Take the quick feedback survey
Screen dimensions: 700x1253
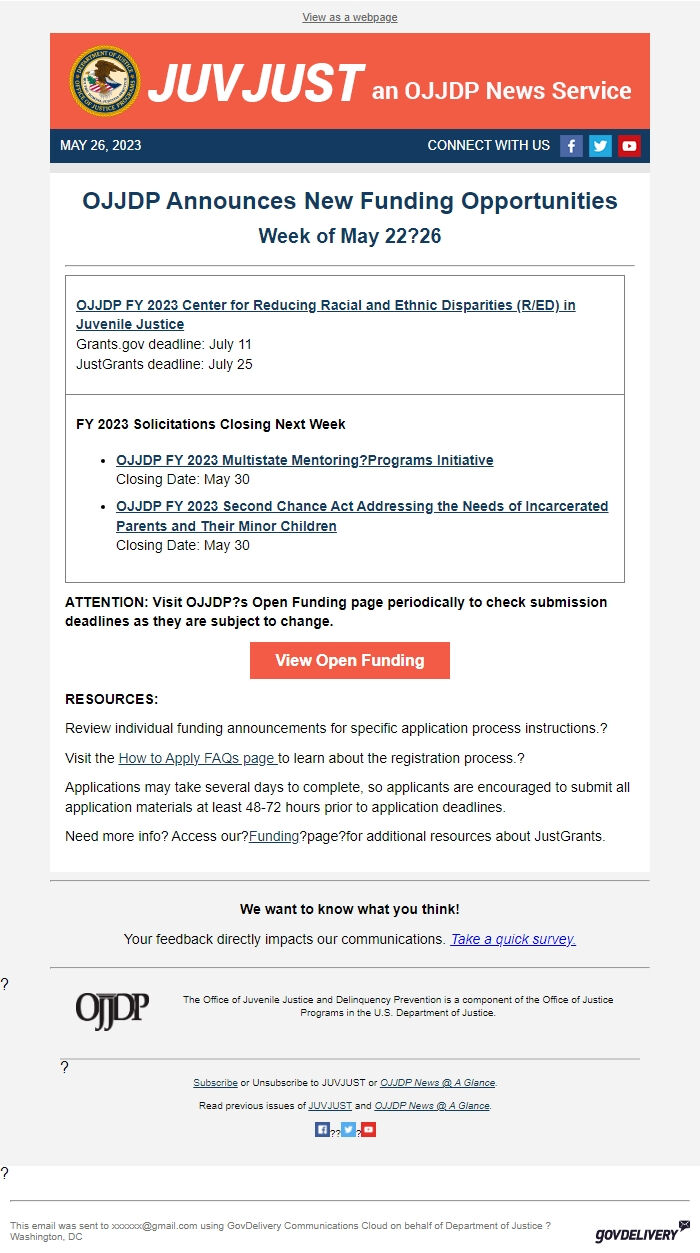[512, 939]
